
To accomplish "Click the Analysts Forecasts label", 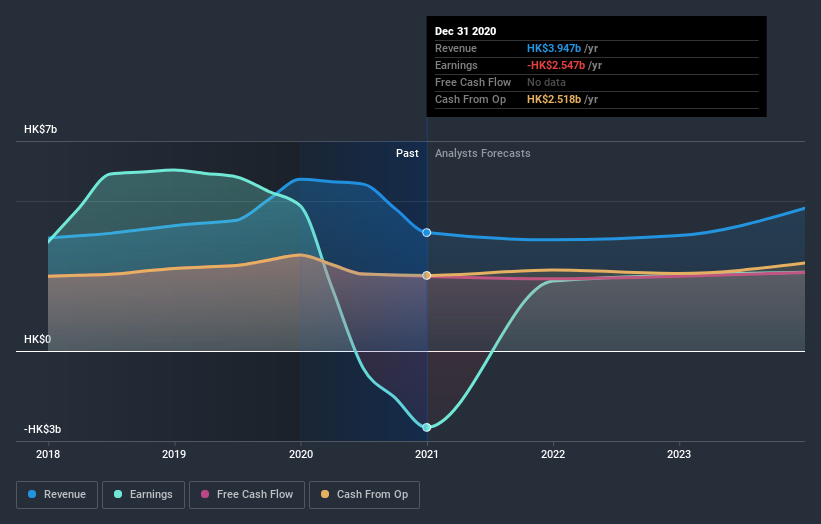I will tap(483, 153).
